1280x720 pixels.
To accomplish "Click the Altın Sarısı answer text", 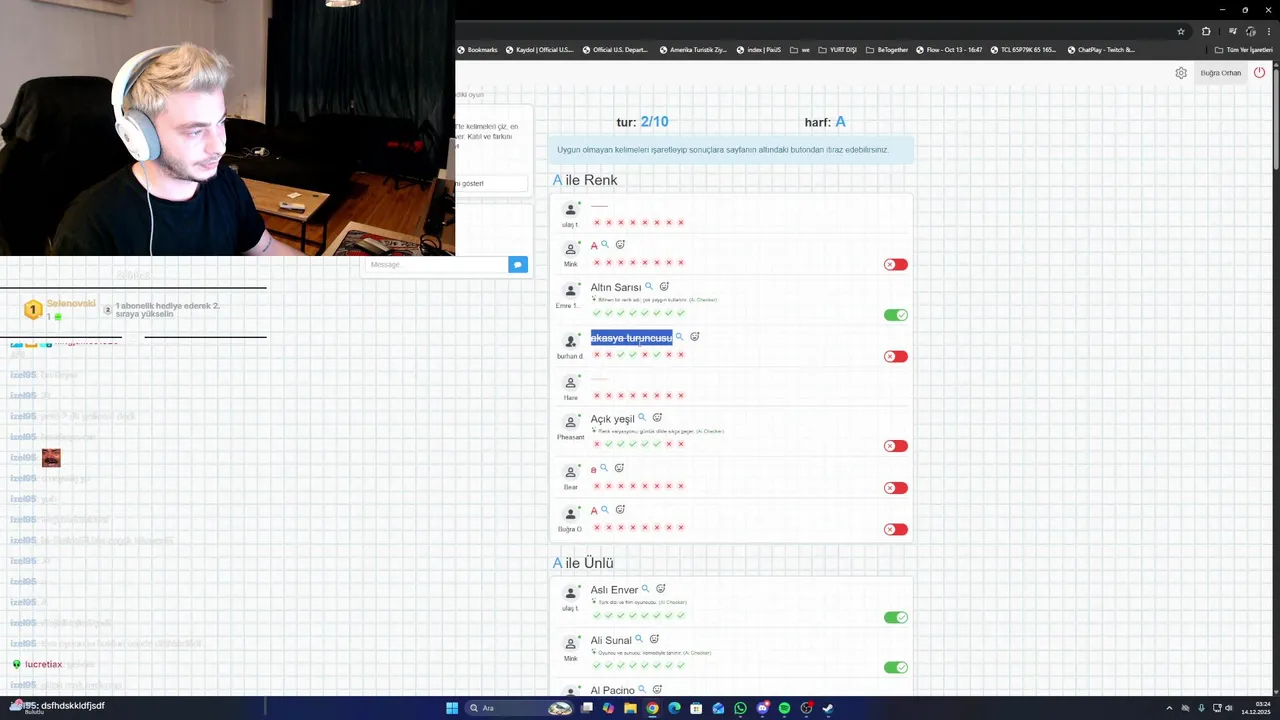I will click(615, 287).
